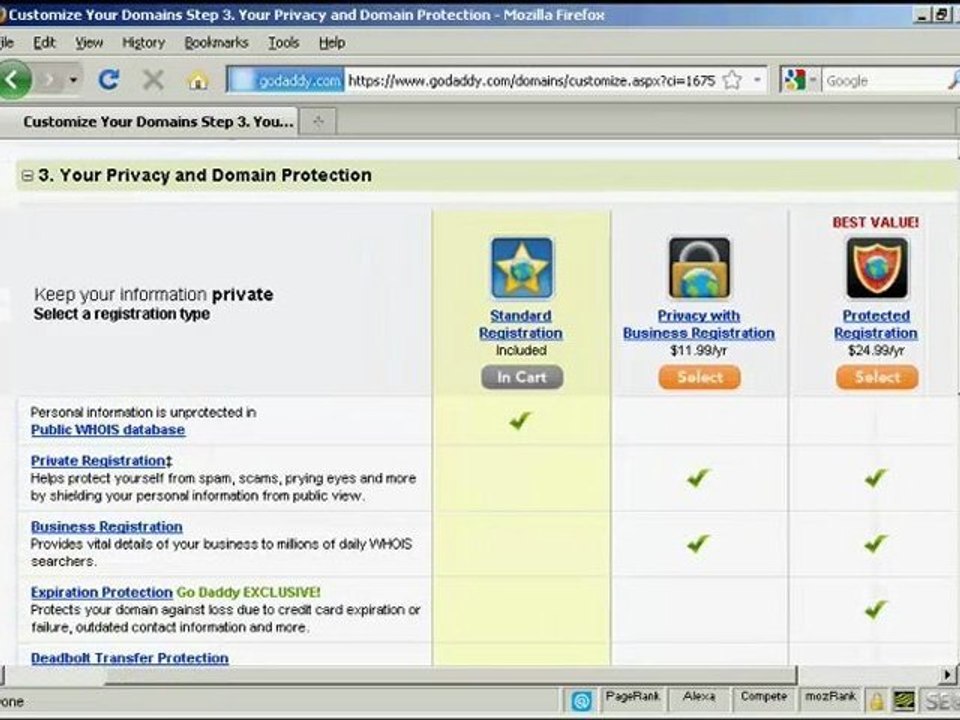
Task: Click the green Back navigation button
Action: 13,80
